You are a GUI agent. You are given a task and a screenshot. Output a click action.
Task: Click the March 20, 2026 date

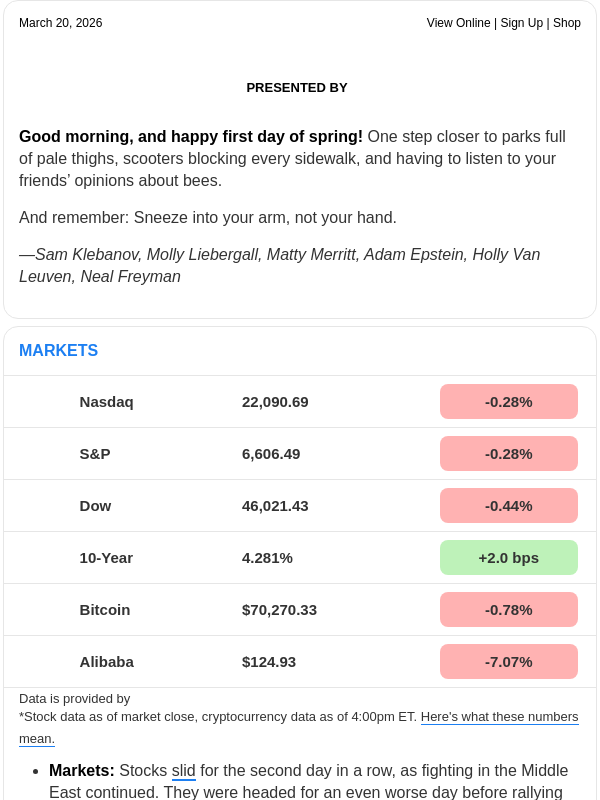(x=60, y=23)
